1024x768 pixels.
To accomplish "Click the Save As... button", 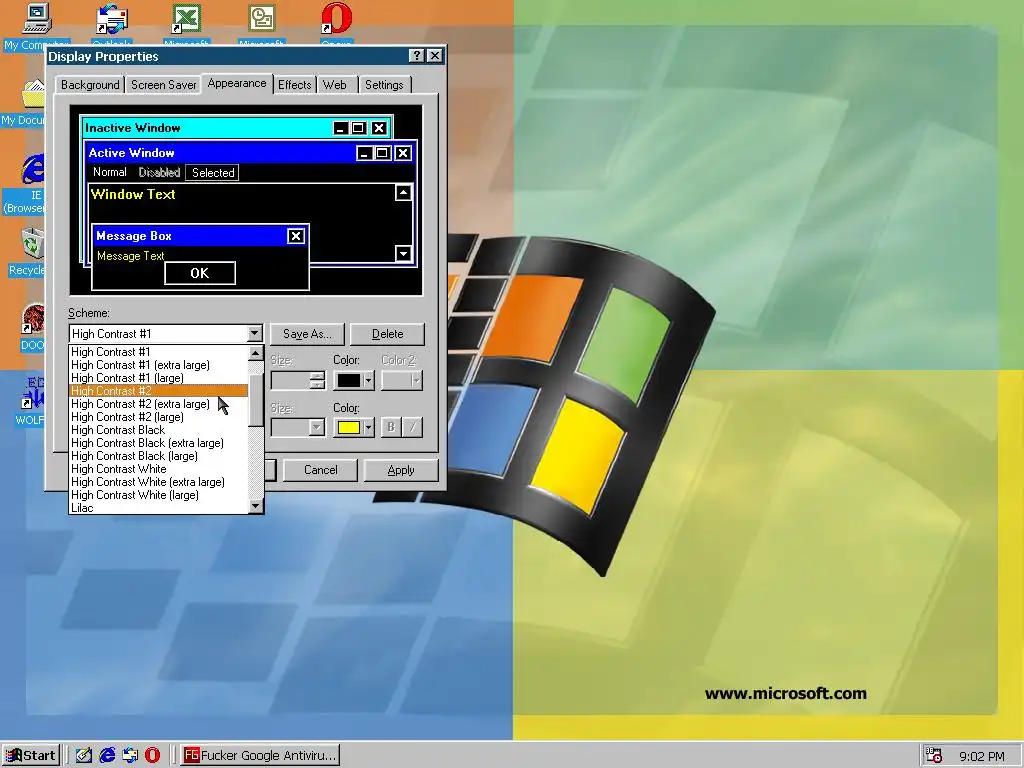I will (x=307, y=334).
